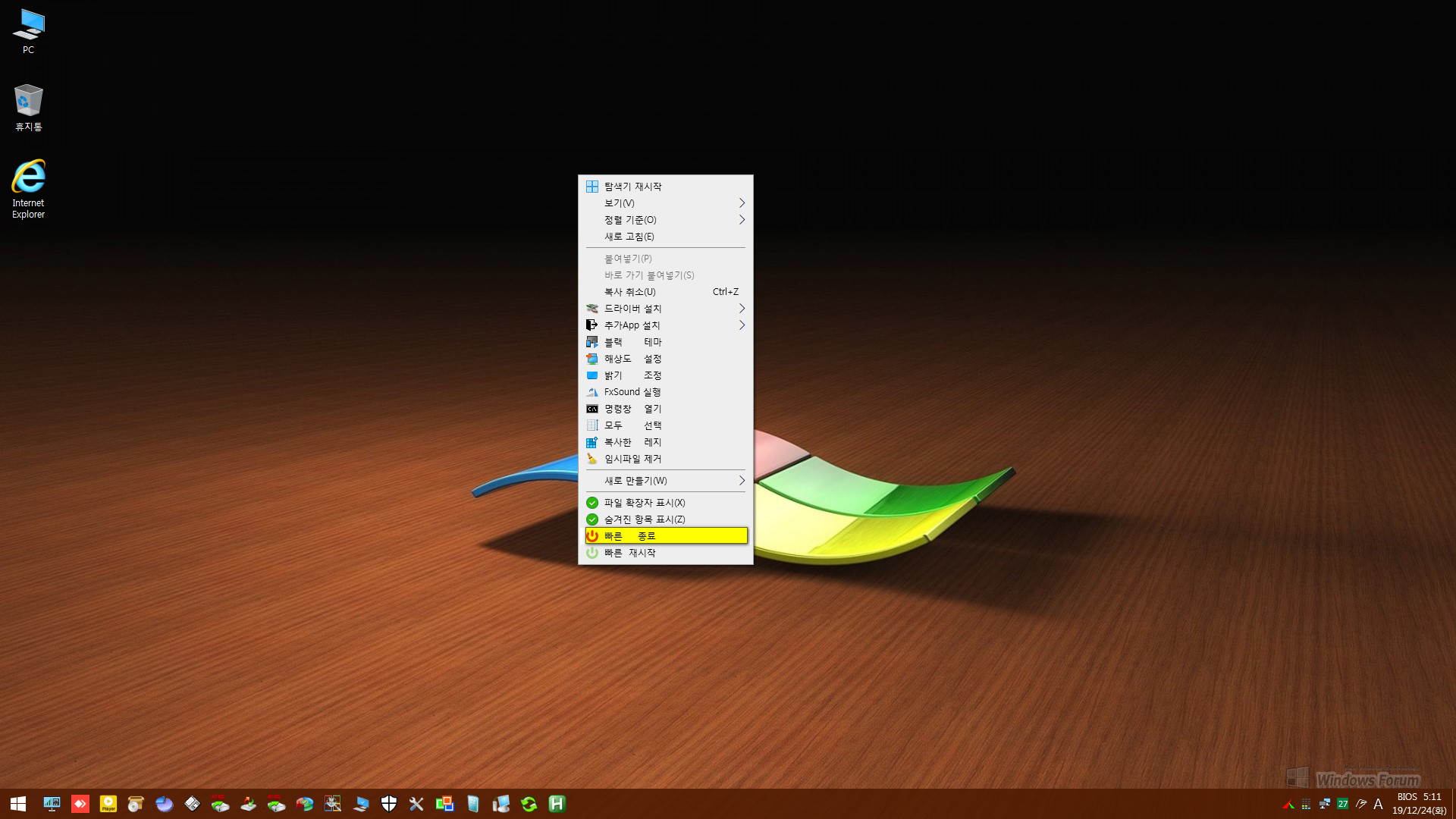
Task: Select the Internet Explorer desktop shortcut
Action: 28,189
